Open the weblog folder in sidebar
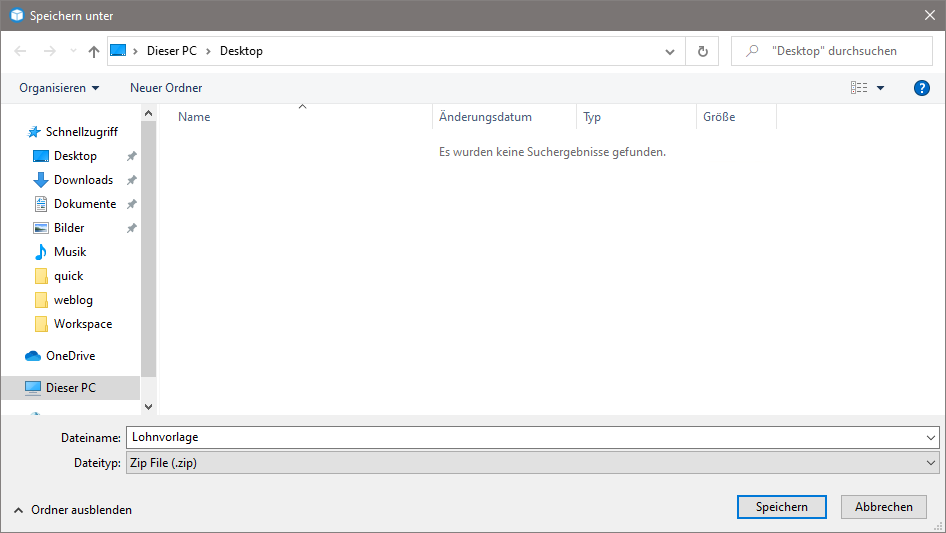 (x=73, y=300)
